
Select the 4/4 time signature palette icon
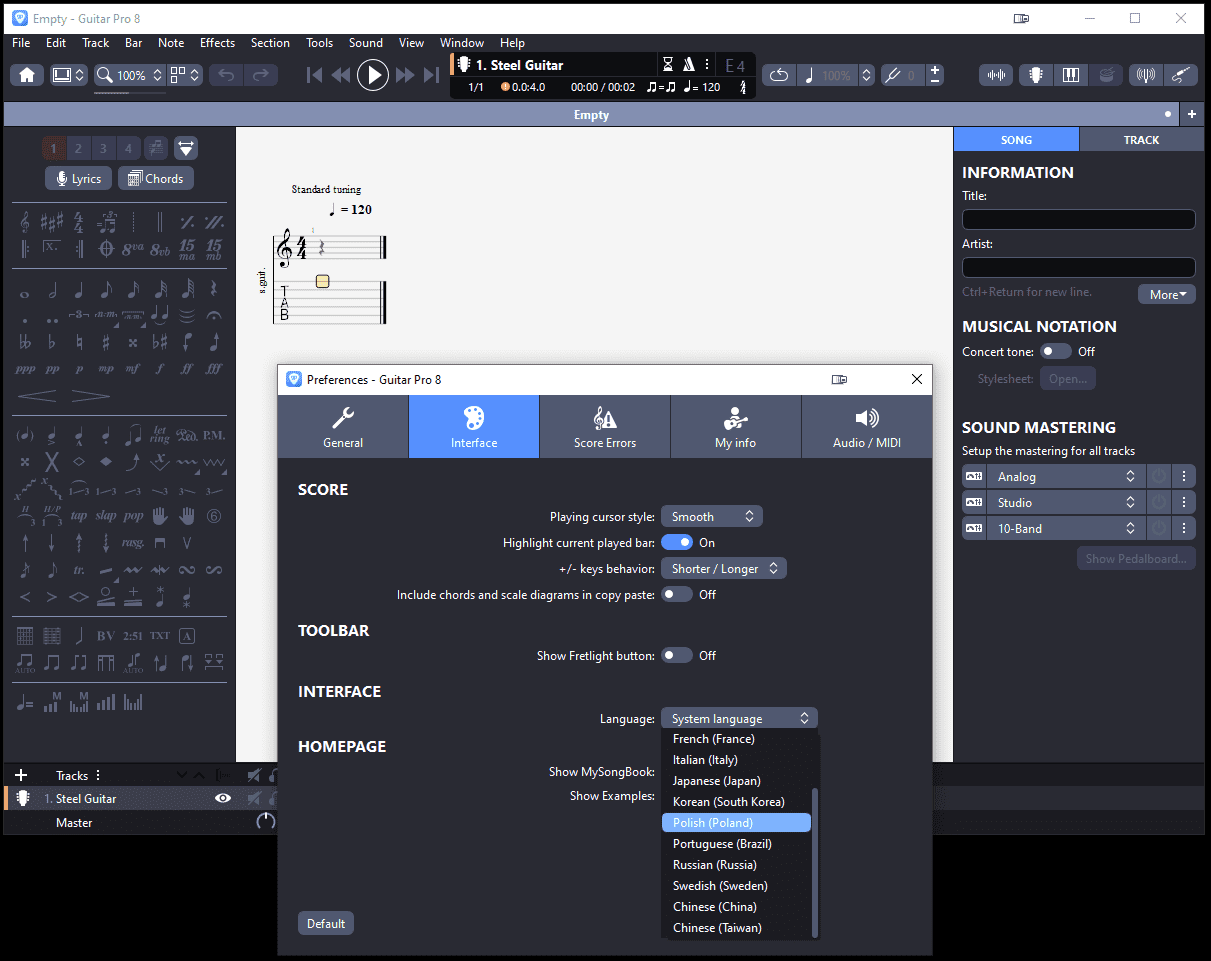(x=80, y=221)
